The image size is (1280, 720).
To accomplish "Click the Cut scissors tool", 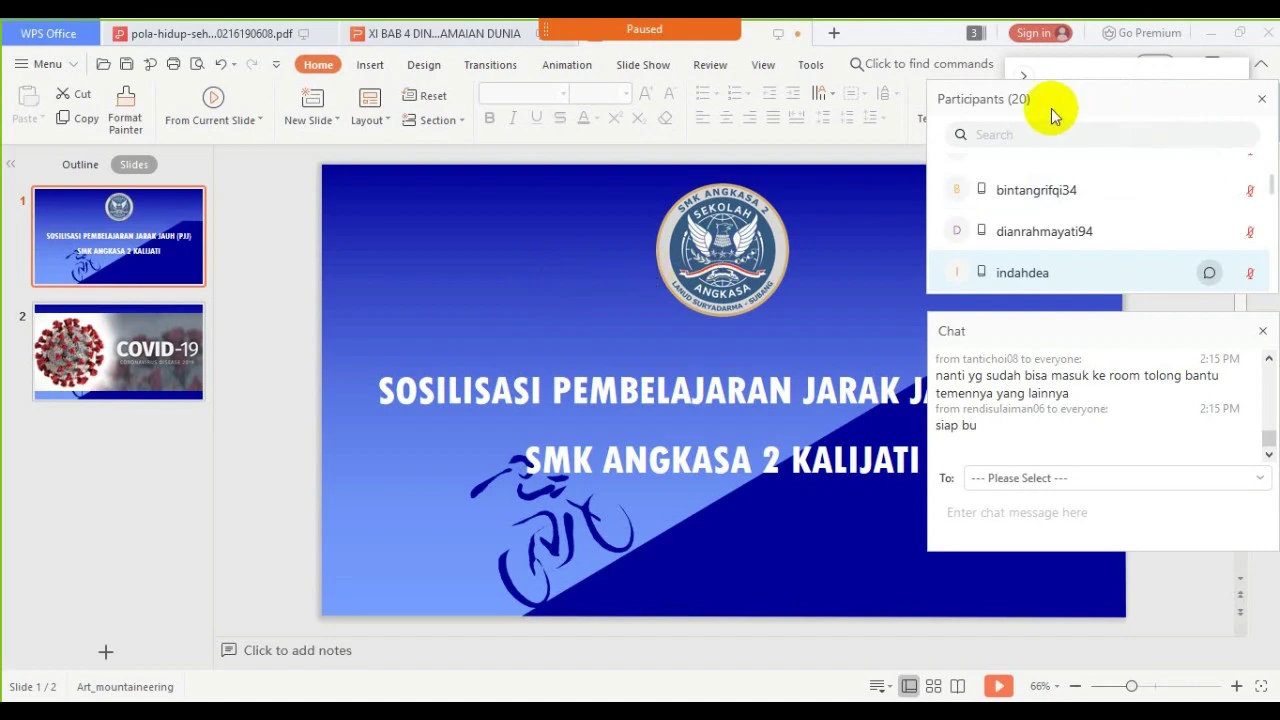I will coord(73,94).
